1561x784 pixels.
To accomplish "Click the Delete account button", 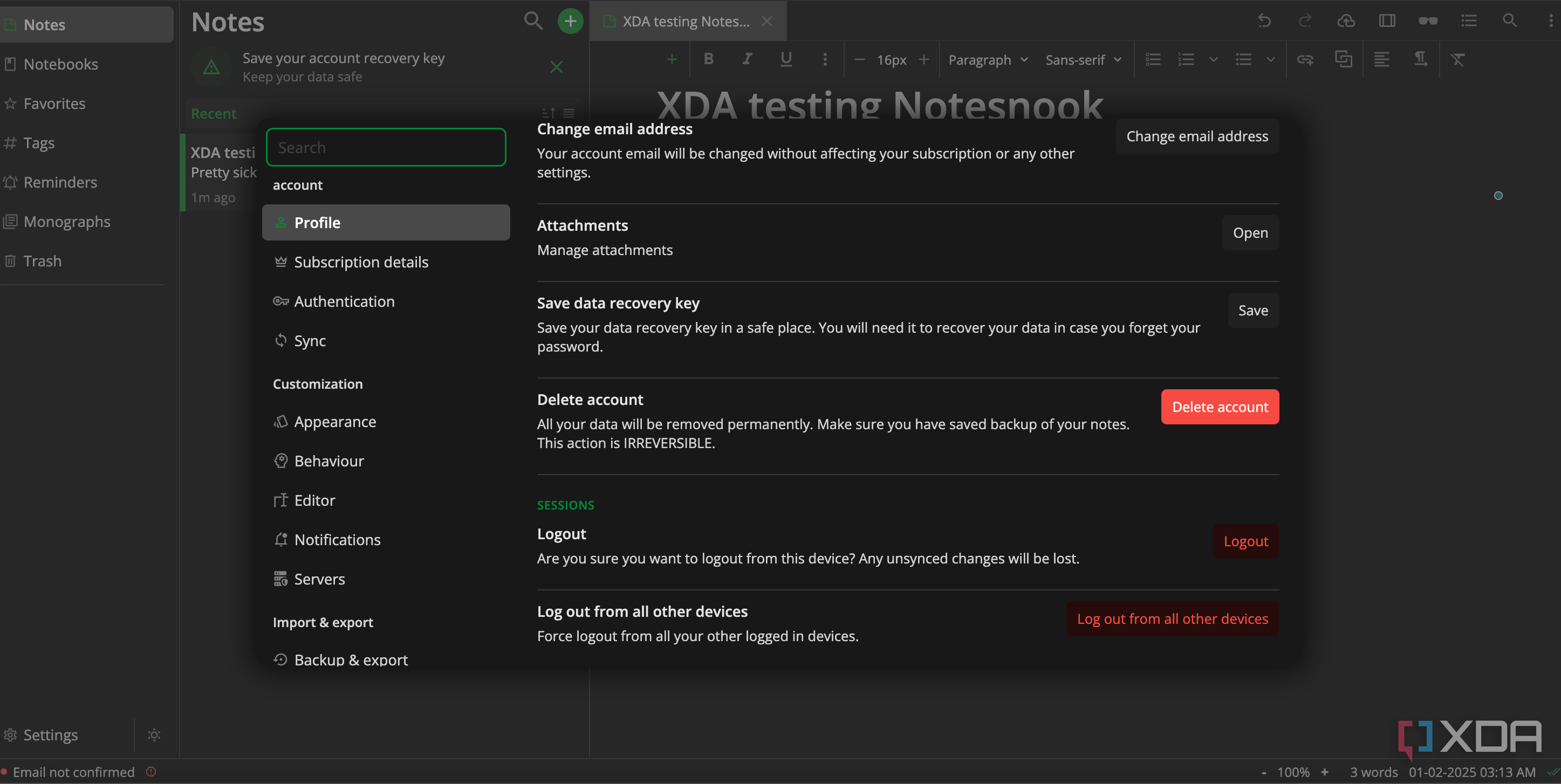I will pyautogui.click(x=1220, y=407).
